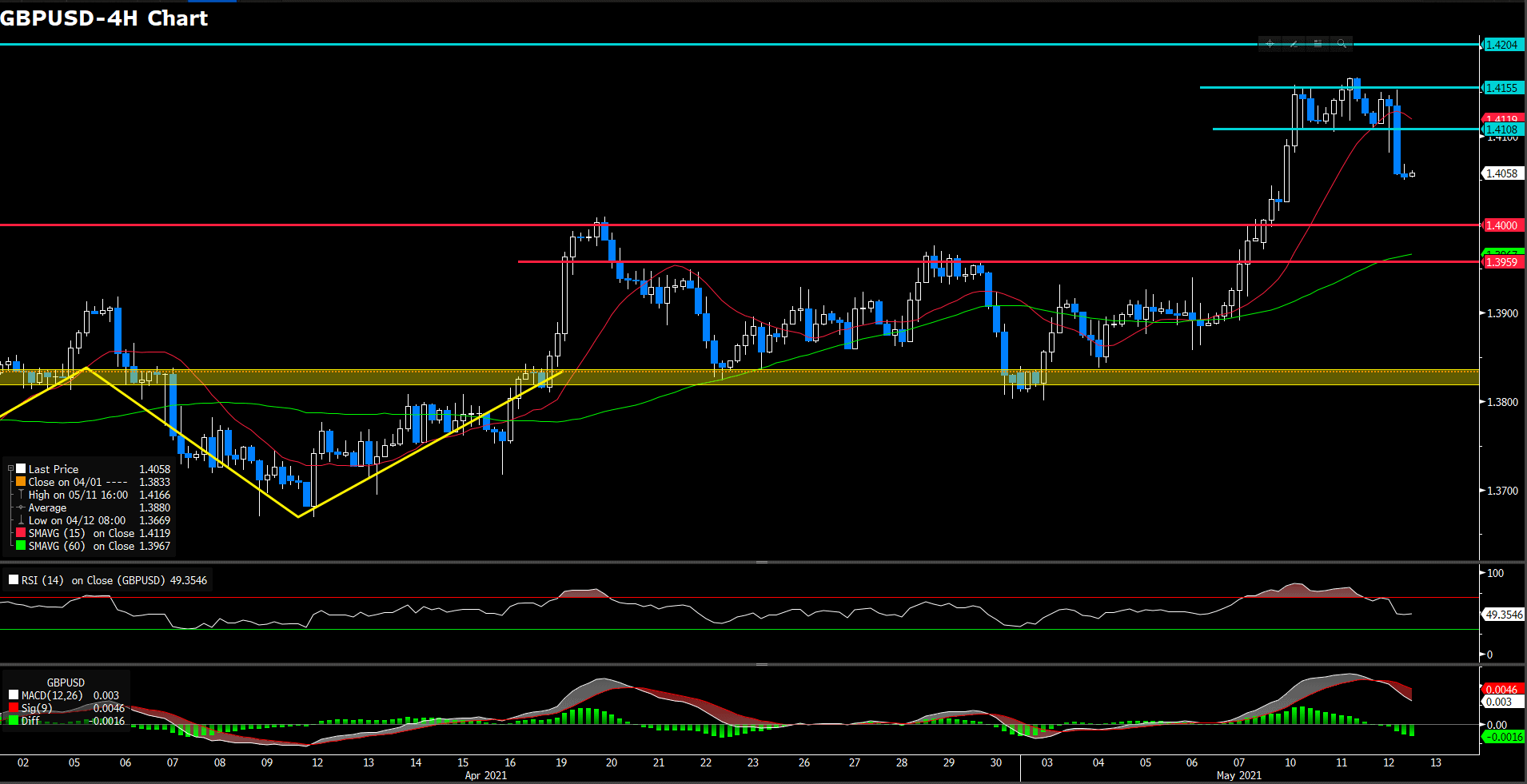
Task: Click the green SMAVG (60) color swatch
Action: [x=21, y=546]
